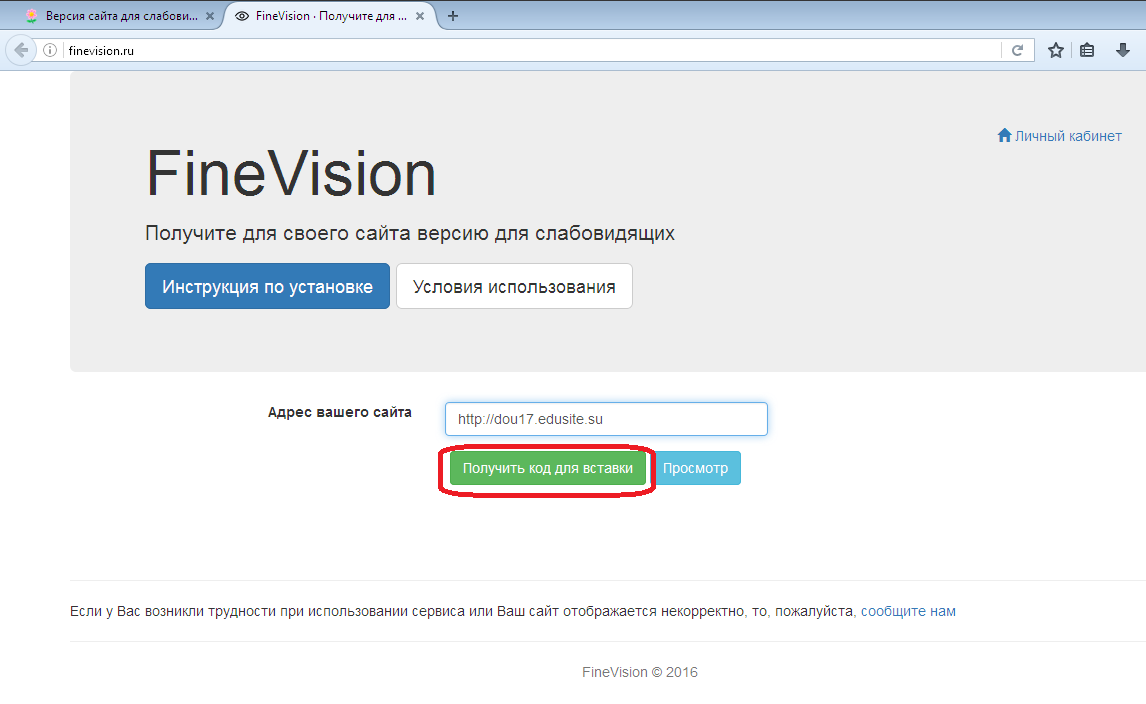
Task: Open 'Условия использования' button
Action: pyautogui.click(x=515, y=286)
